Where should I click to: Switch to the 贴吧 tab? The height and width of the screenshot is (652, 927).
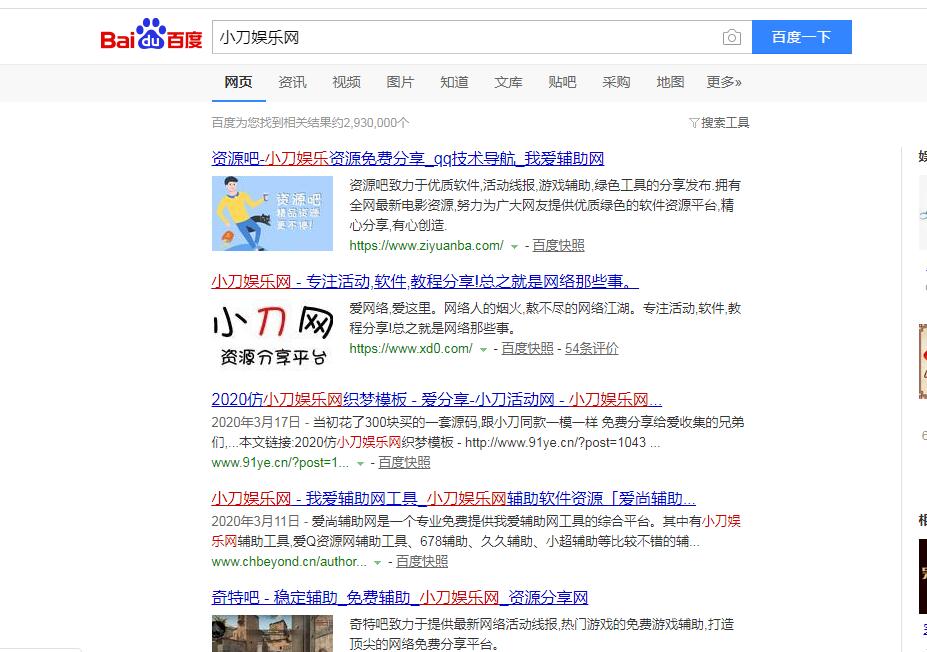click(562, 82)
